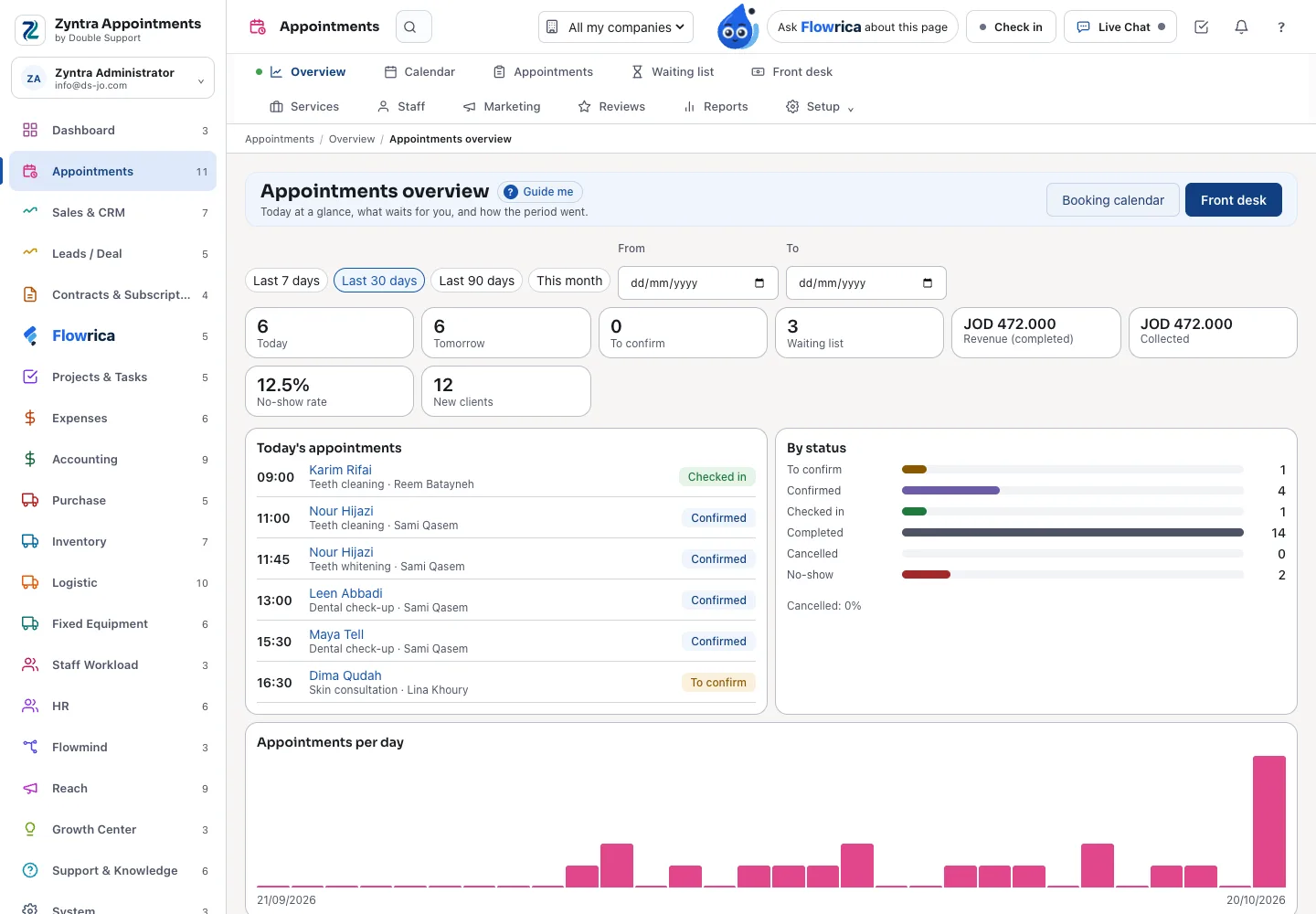
Task: Open HR module
Action: (x=113, y=707)
